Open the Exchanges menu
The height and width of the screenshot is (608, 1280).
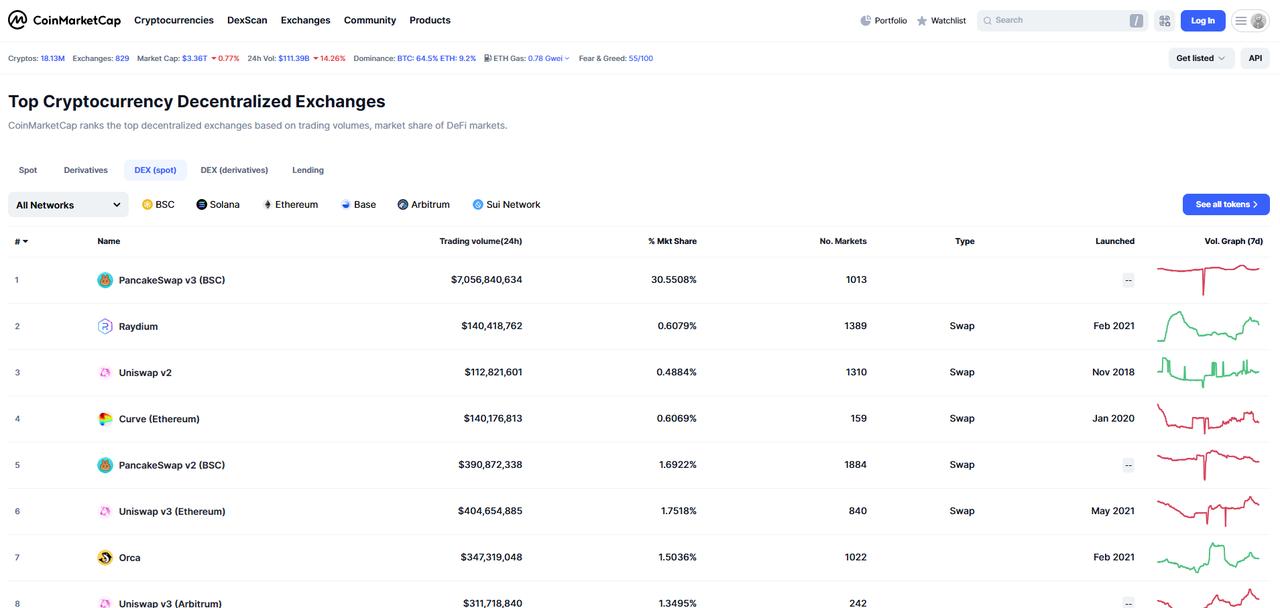(x=305, y=20)
